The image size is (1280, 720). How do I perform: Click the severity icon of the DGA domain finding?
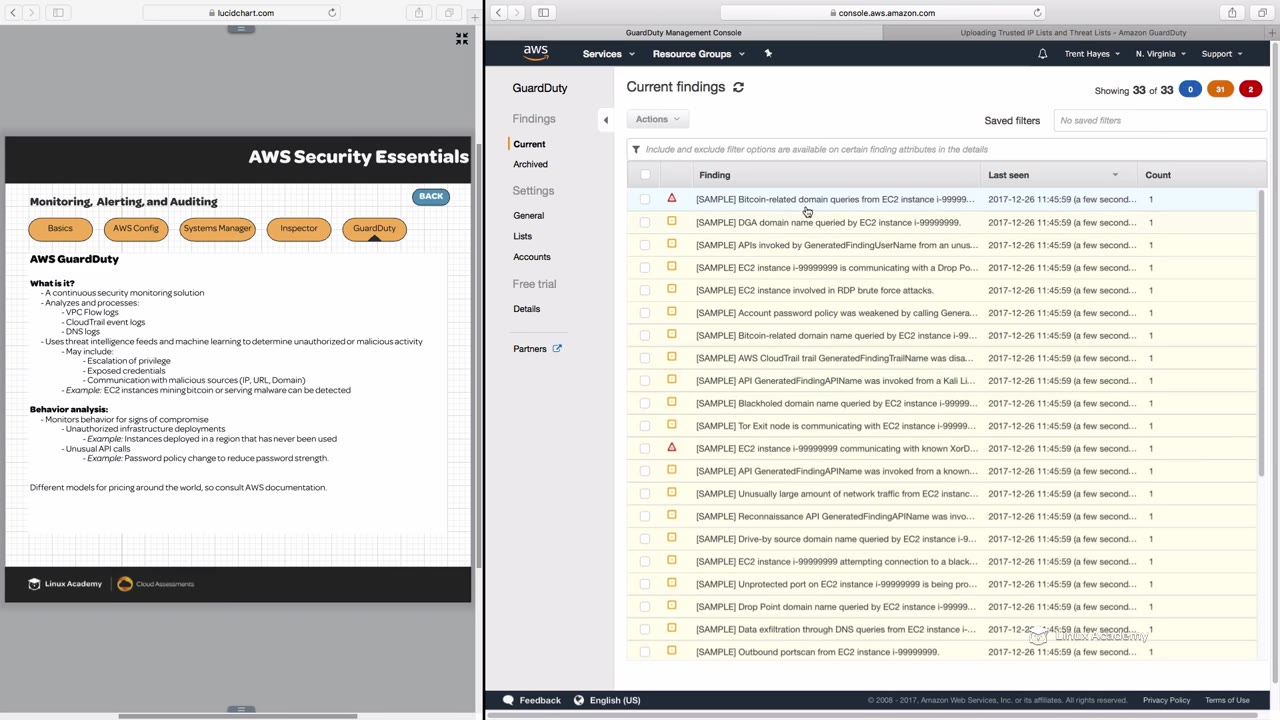672,222
